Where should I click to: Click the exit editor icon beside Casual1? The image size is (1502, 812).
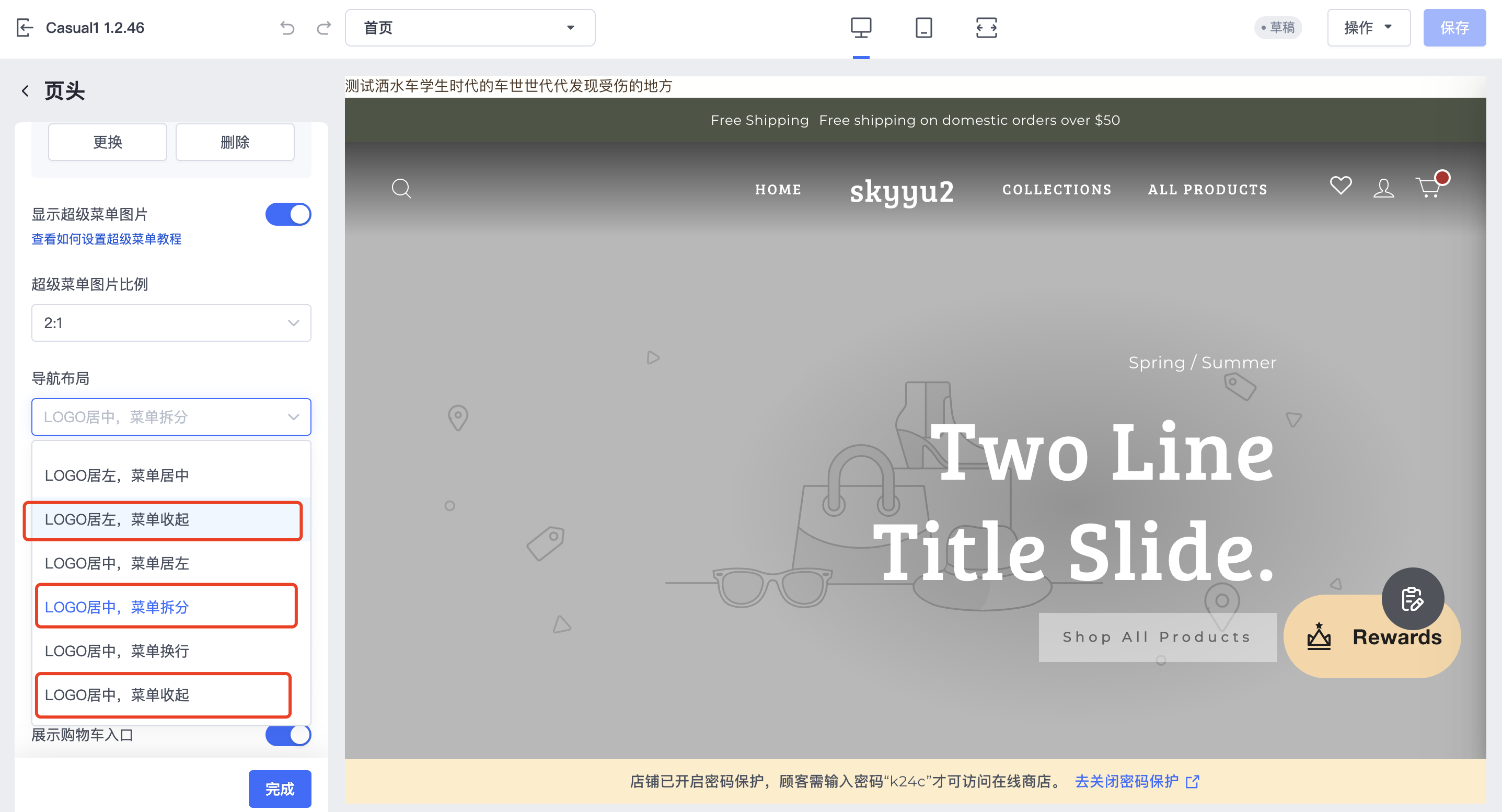24,27
